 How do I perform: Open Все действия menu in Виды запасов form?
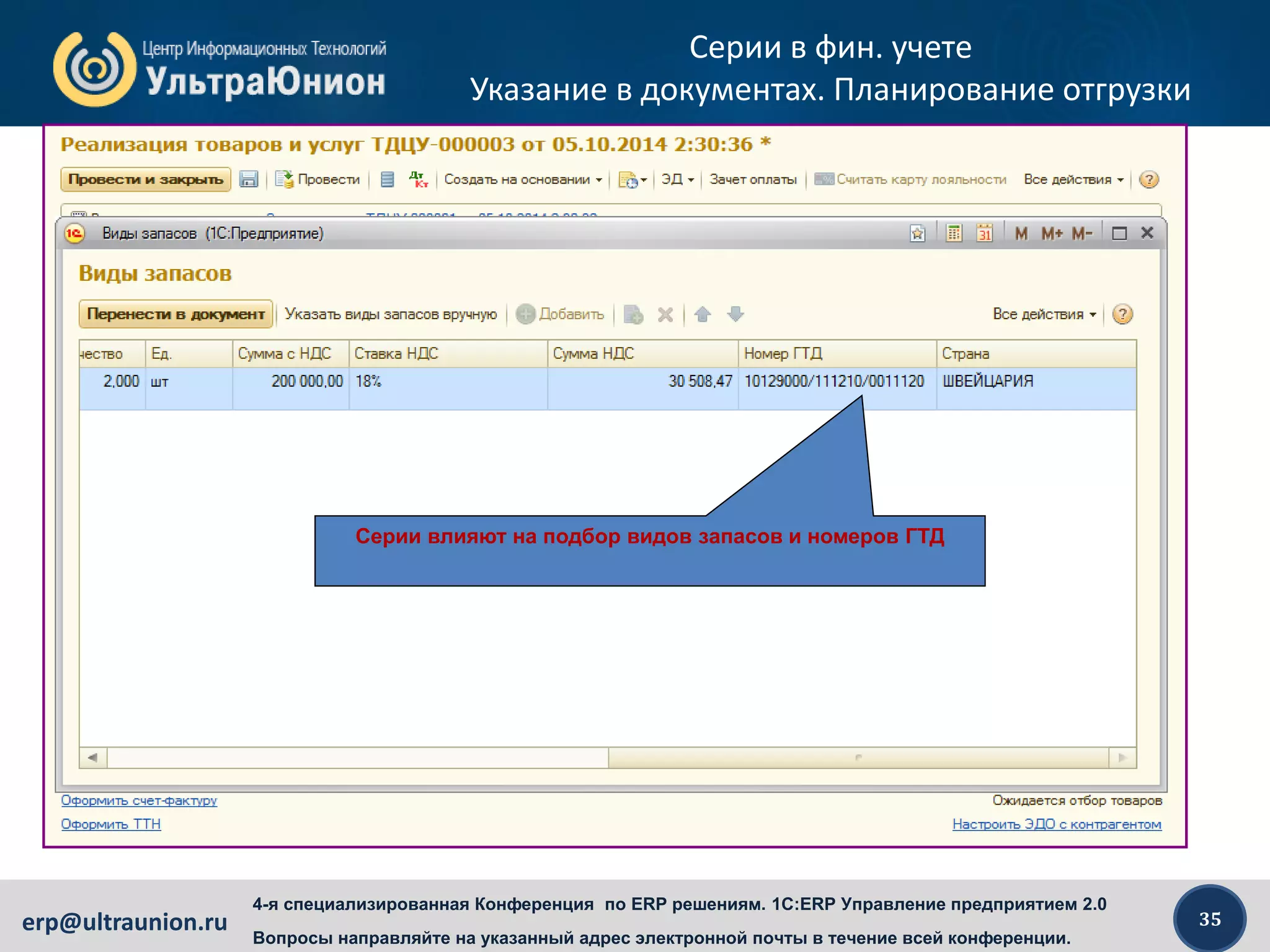tap(1044, 314)
